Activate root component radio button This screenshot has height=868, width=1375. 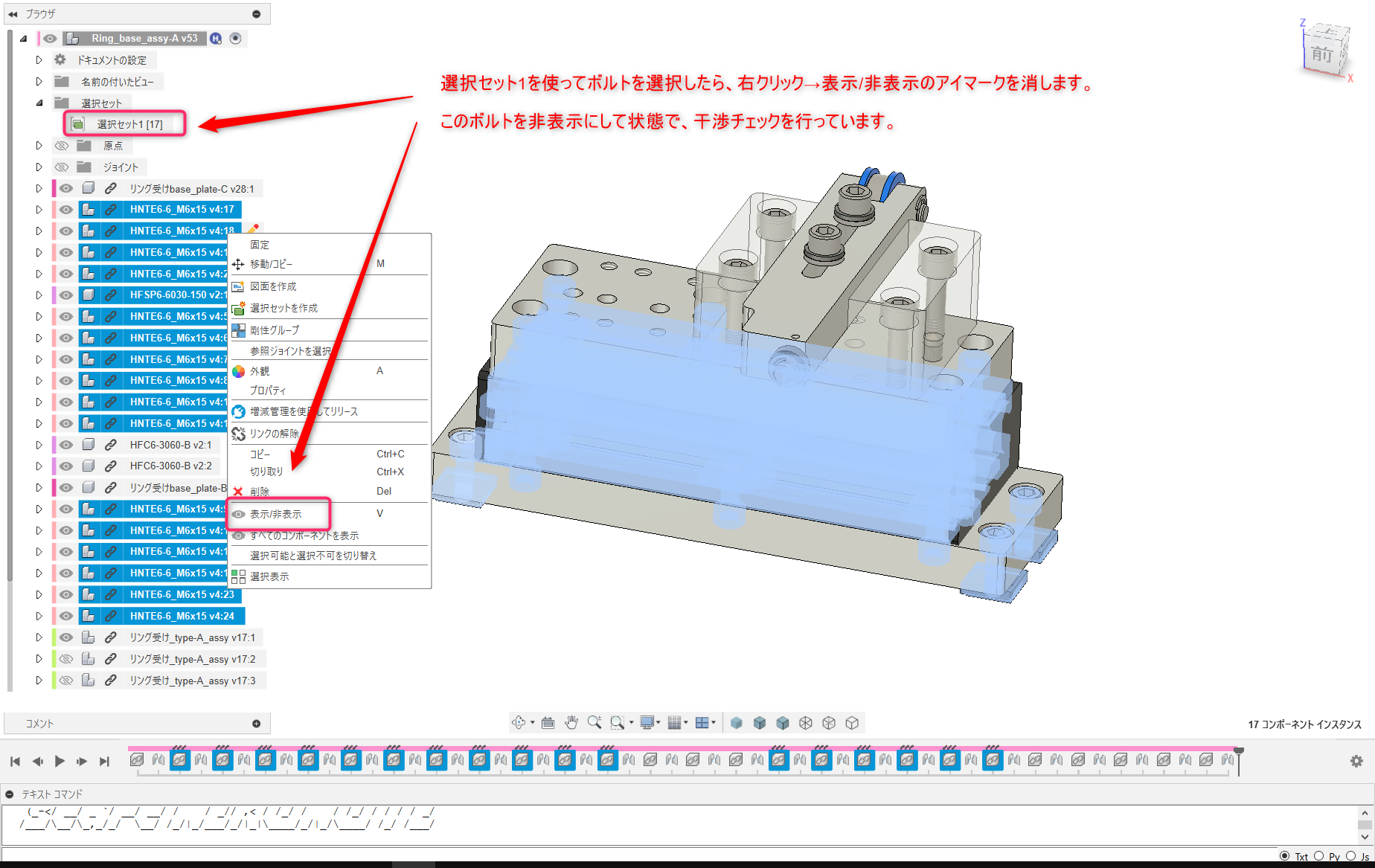point(236,39)
